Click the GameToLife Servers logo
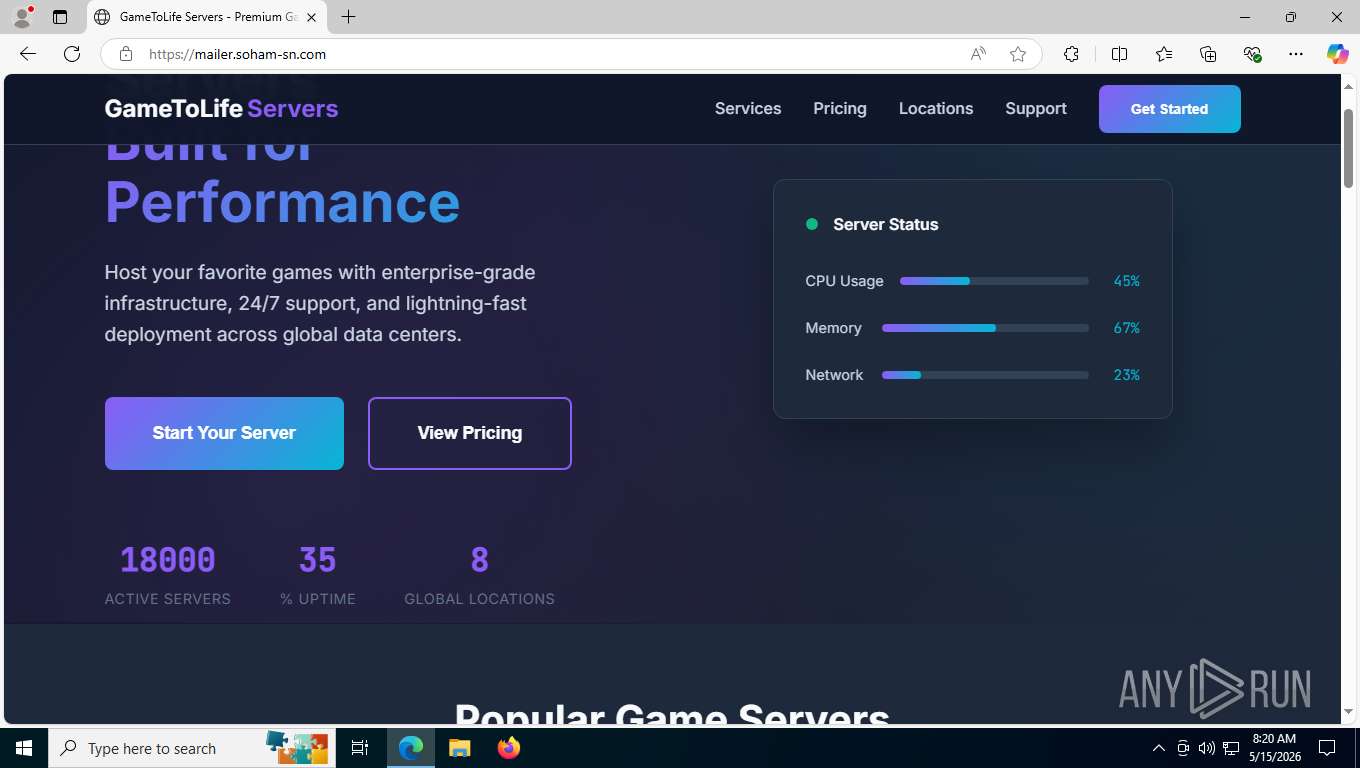 point(221,108)
